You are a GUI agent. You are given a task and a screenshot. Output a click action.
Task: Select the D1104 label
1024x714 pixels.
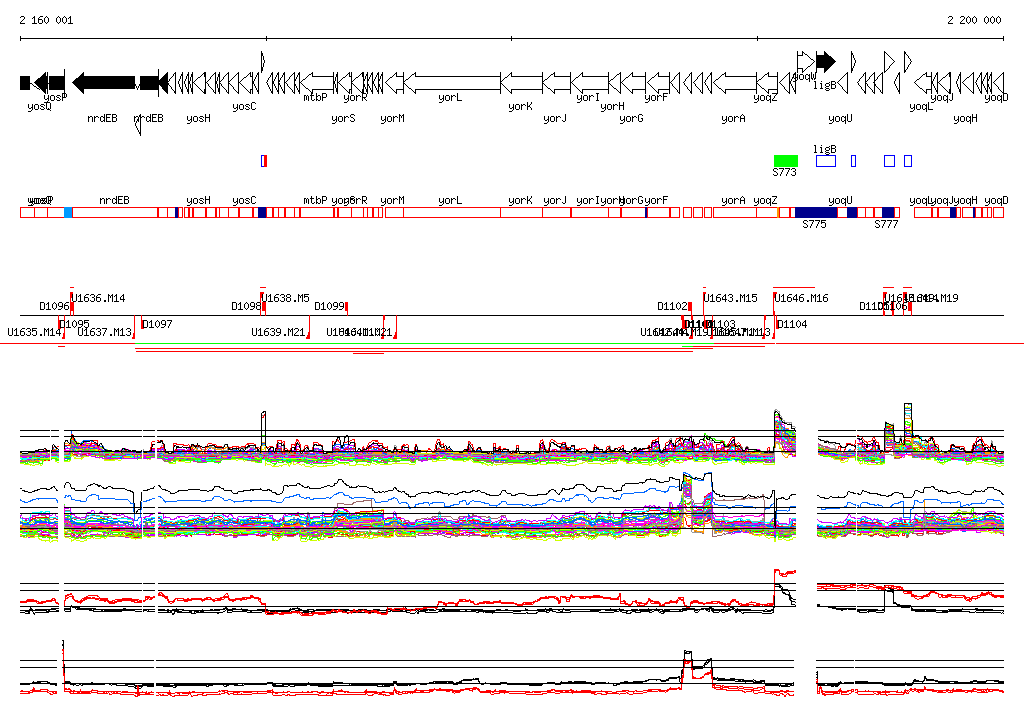[792, 324]
